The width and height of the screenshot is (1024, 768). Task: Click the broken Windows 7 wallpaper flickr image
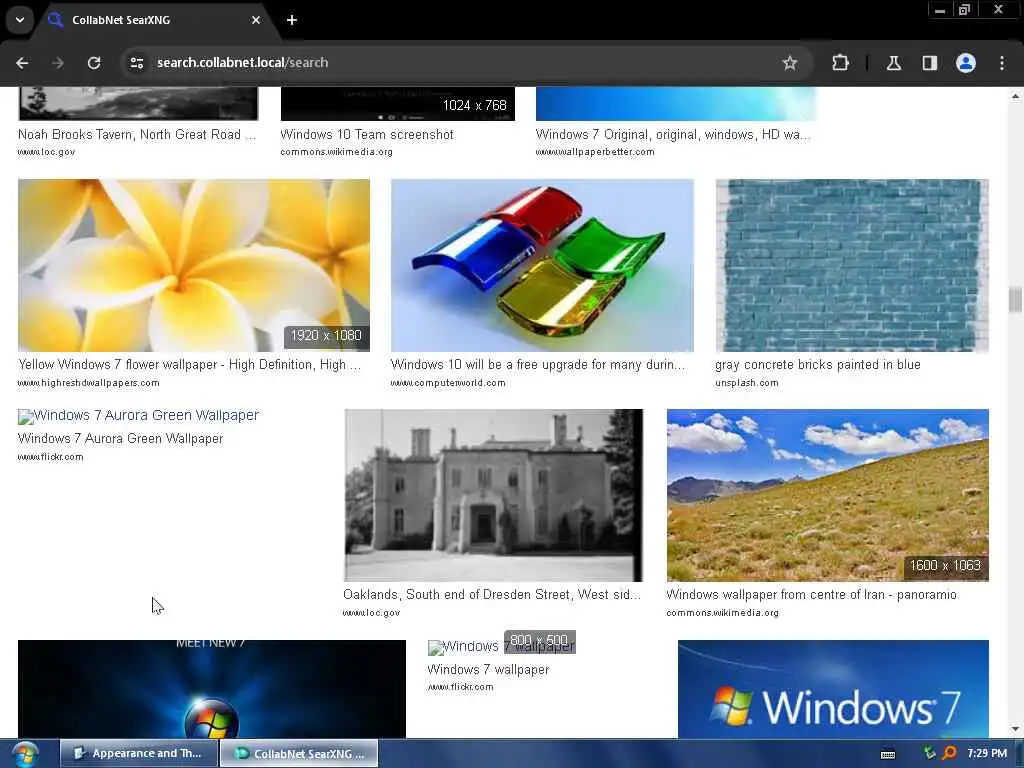[501, 647]
